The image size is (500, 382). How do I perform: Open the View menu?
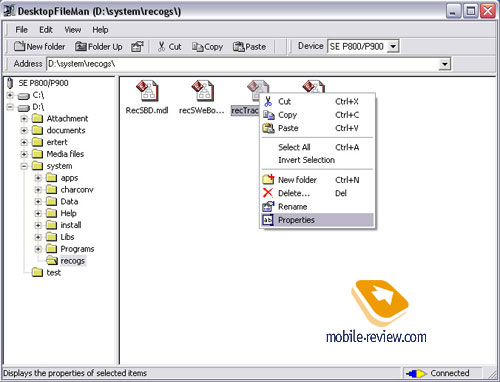click(73, 30)
